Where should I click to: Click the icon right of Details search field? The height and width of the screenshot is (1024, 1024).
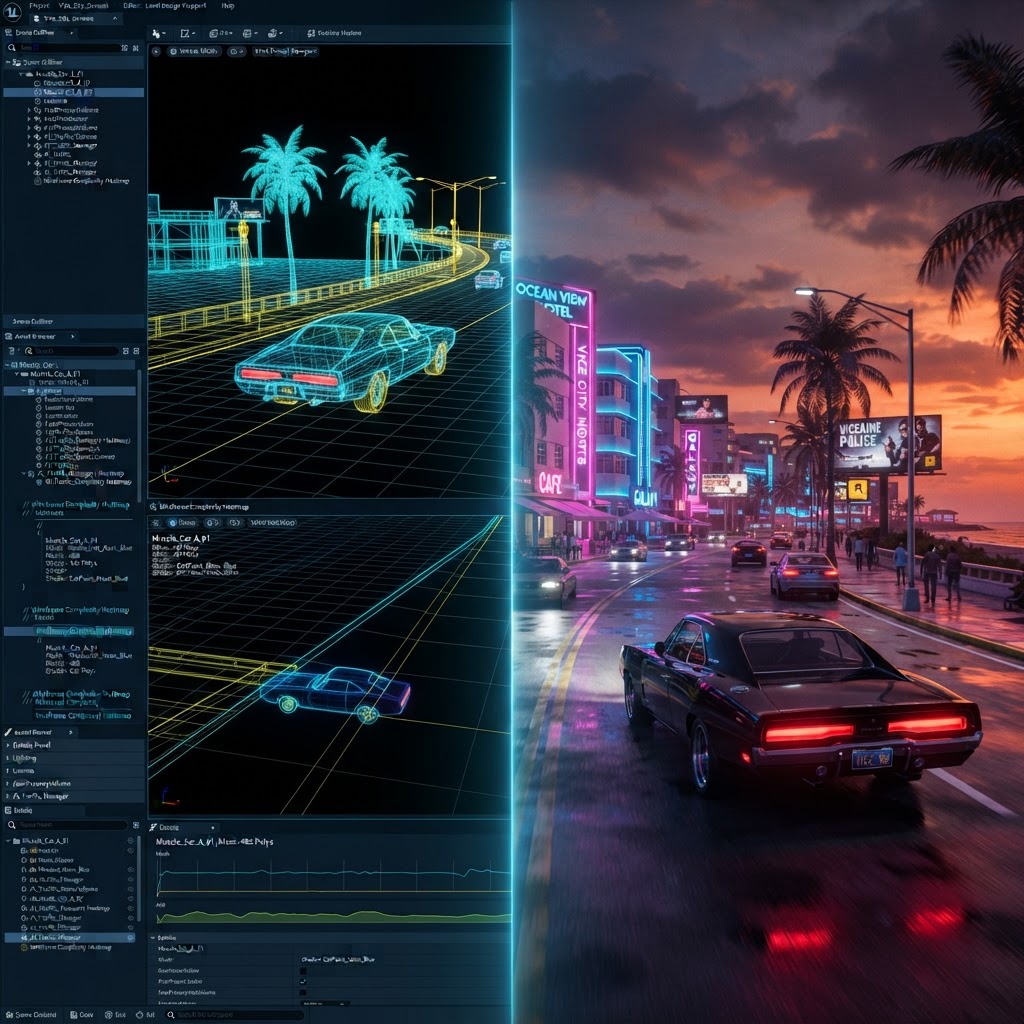[x=136, y=825]
